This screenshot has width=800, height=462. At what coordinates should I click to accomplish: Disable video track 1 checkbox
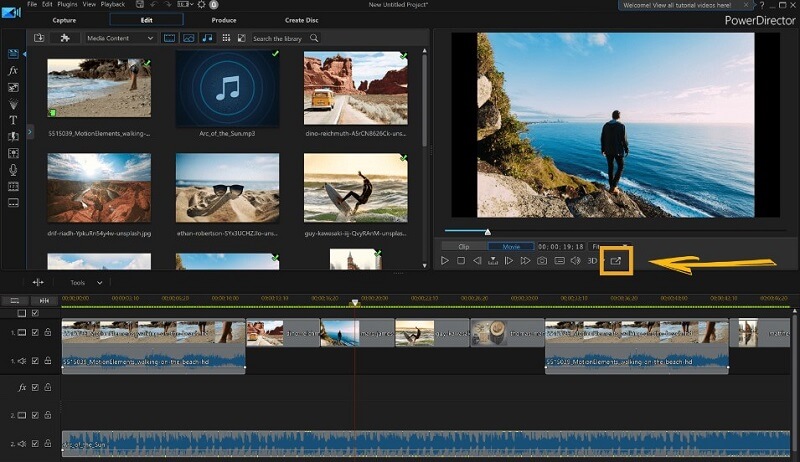tap(35, 332)
